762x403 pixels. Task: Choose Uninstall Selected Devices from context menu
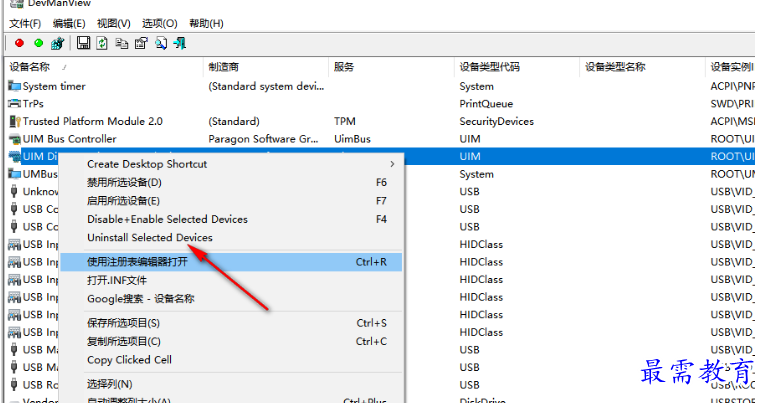150,238
